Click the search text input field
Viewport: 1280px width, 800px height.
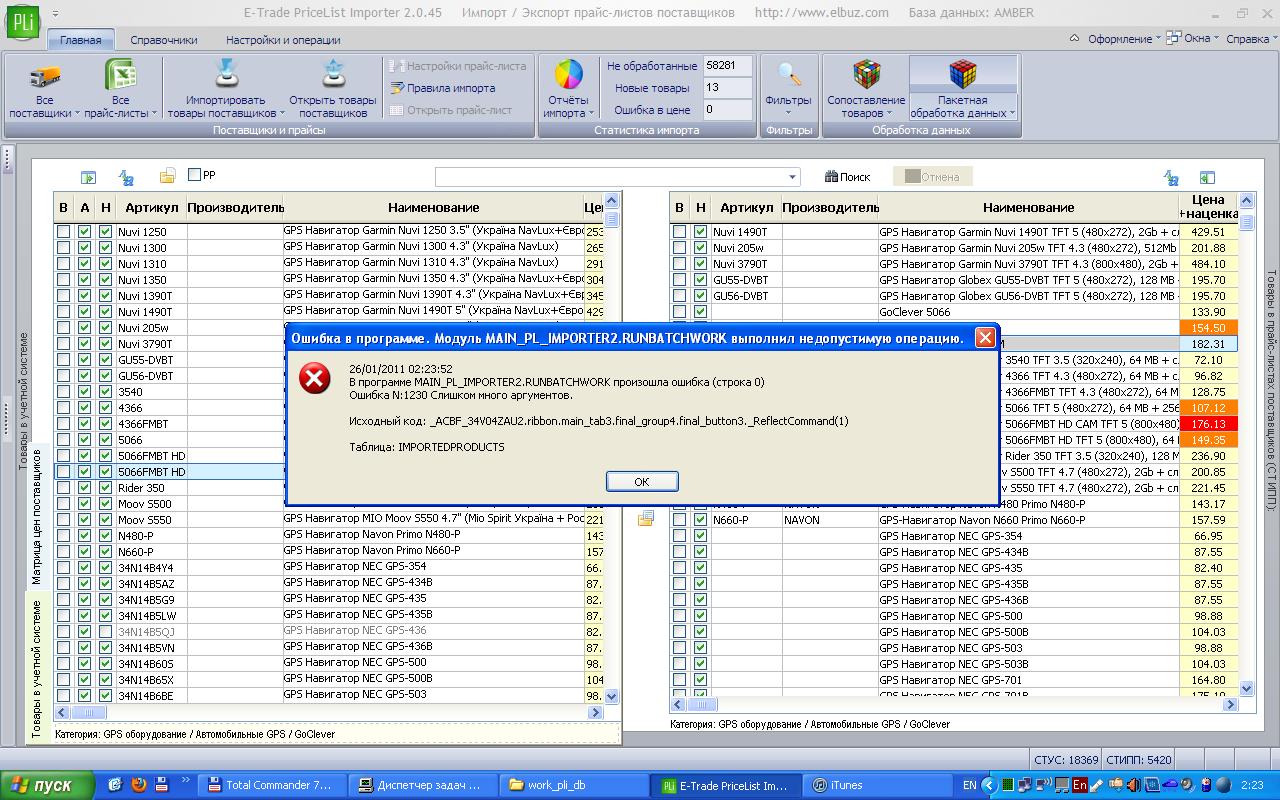pos(611,177)
